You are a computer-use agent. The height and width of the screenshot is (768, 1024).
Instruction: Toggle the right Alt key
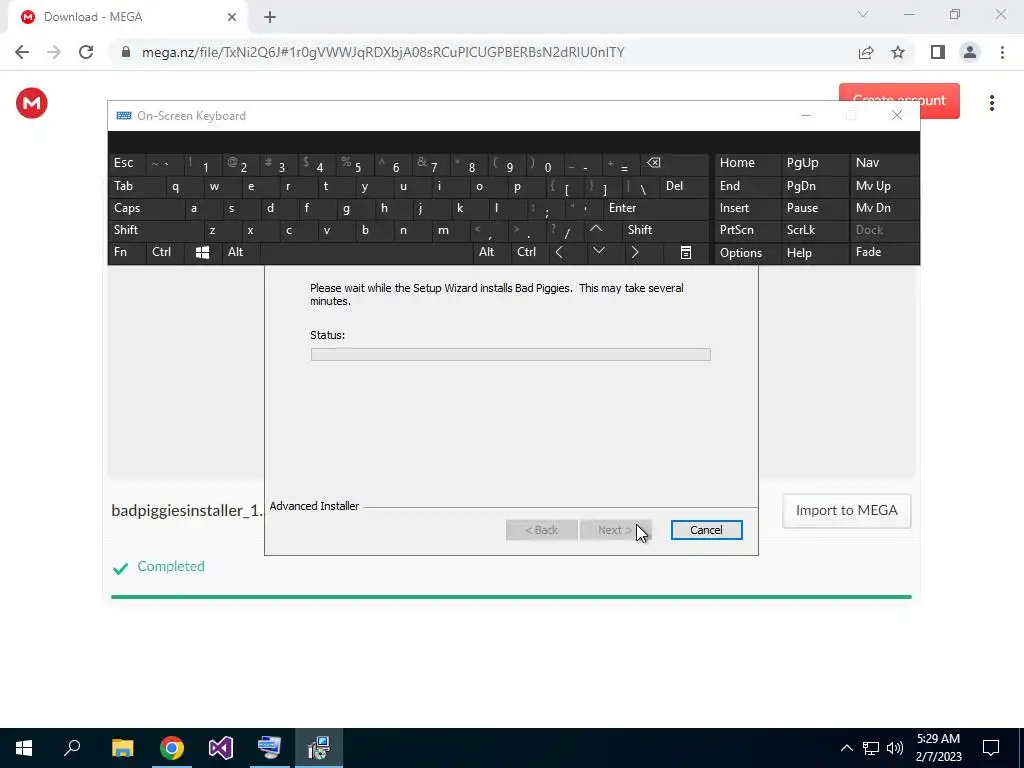coord(491,252)
